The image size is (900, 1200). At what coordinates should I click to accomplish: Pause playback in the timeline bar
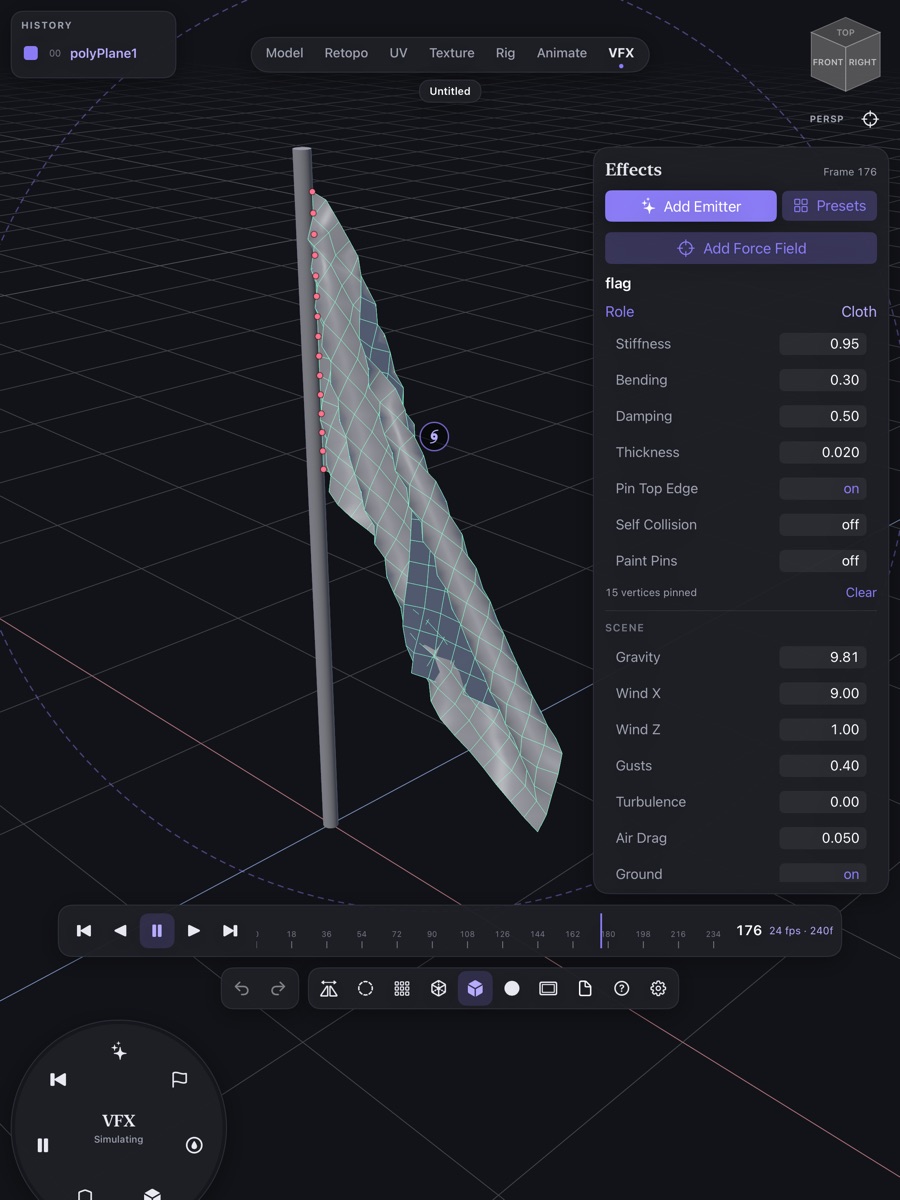point(157,931)
